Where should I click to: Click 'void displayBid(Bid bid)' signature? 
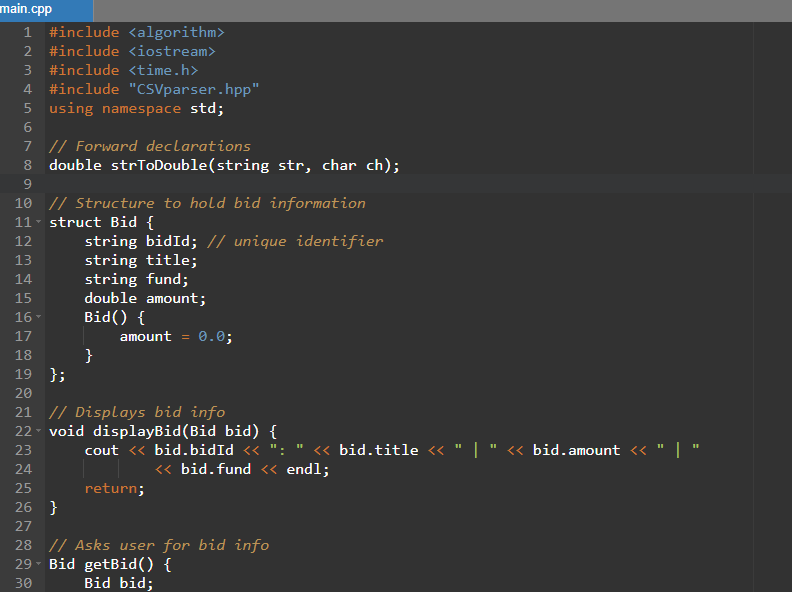154,431
